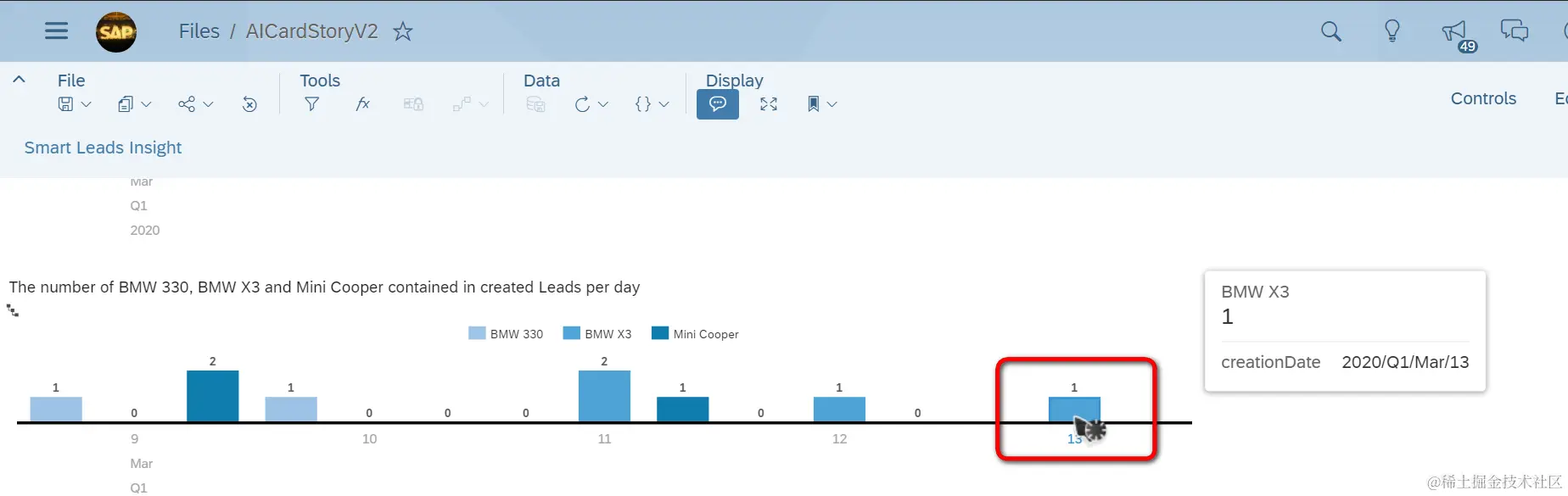This screenshot has width=1568, height=496.
Task: Open the discussions chat bubbles icon
Action: click(1515, 31)
